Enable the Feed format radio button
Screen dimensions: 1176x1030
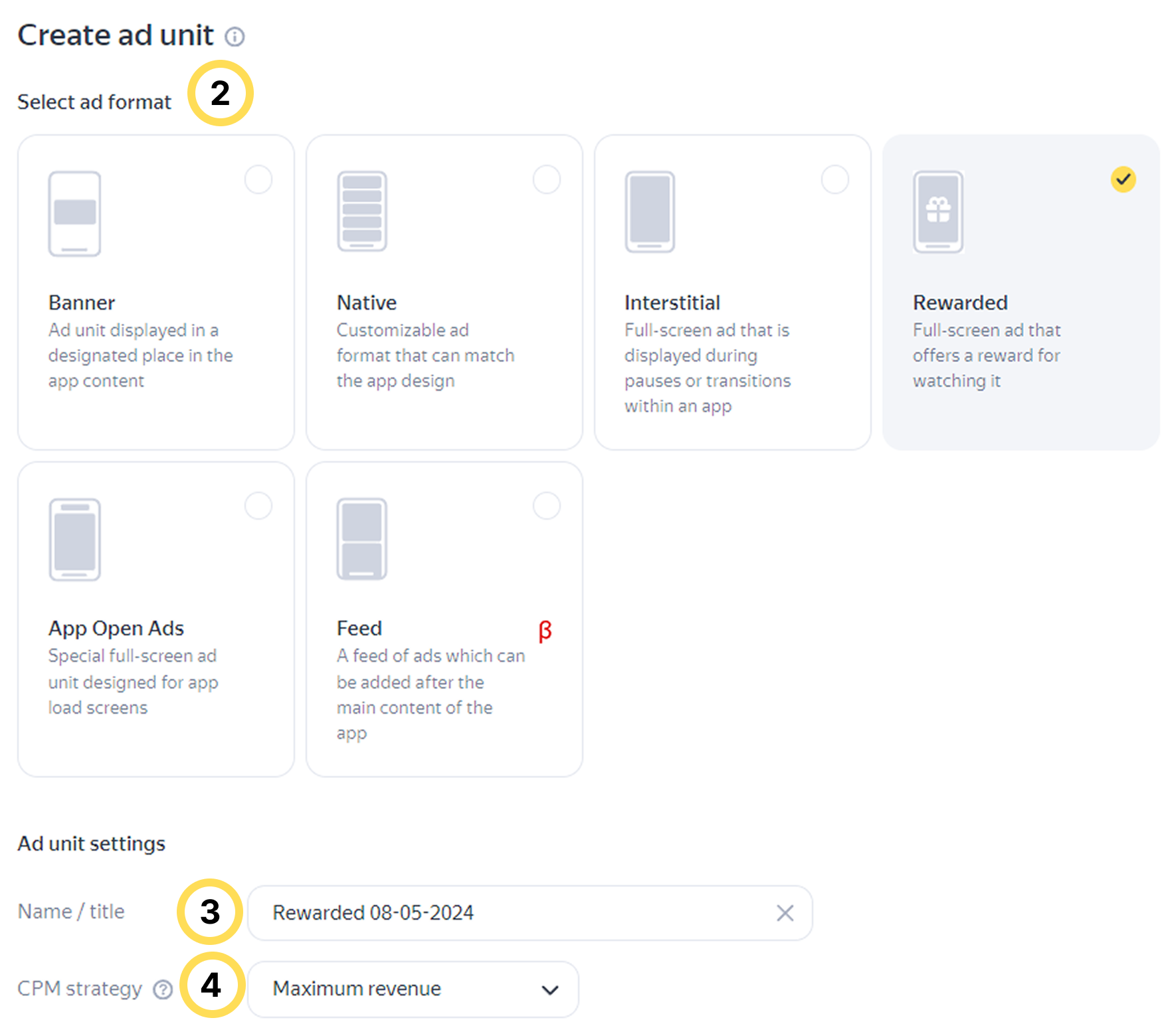[547, 506]
